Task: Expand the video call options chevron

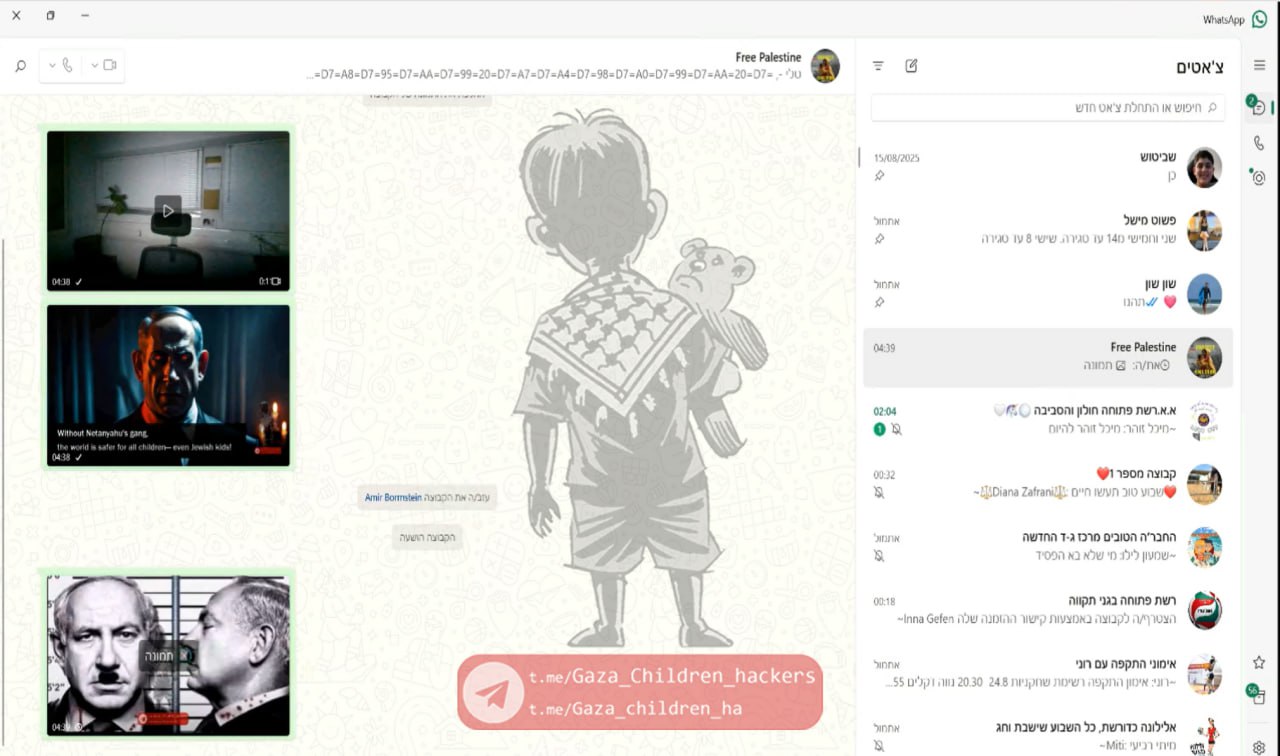Action: (94, 66)
